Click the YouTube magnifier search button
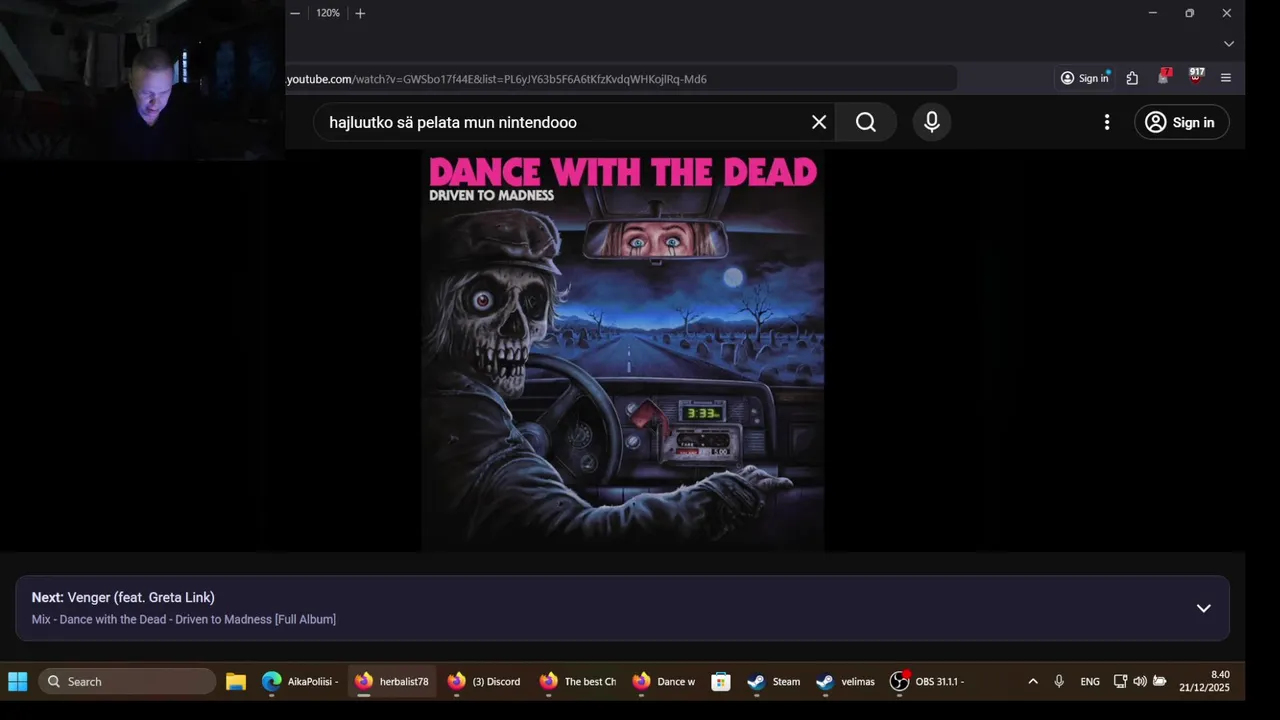Screen dimensions: 1280x720 tap(866, 122)
